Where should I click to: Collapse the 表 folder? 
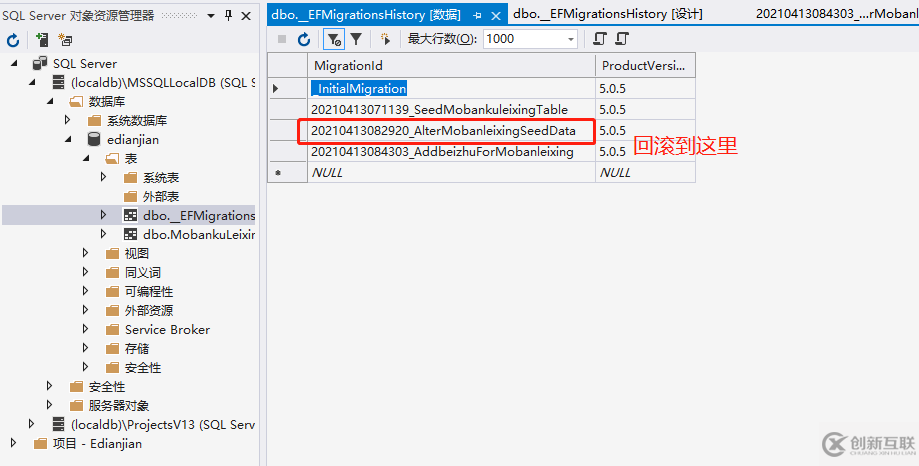[87, 158]
